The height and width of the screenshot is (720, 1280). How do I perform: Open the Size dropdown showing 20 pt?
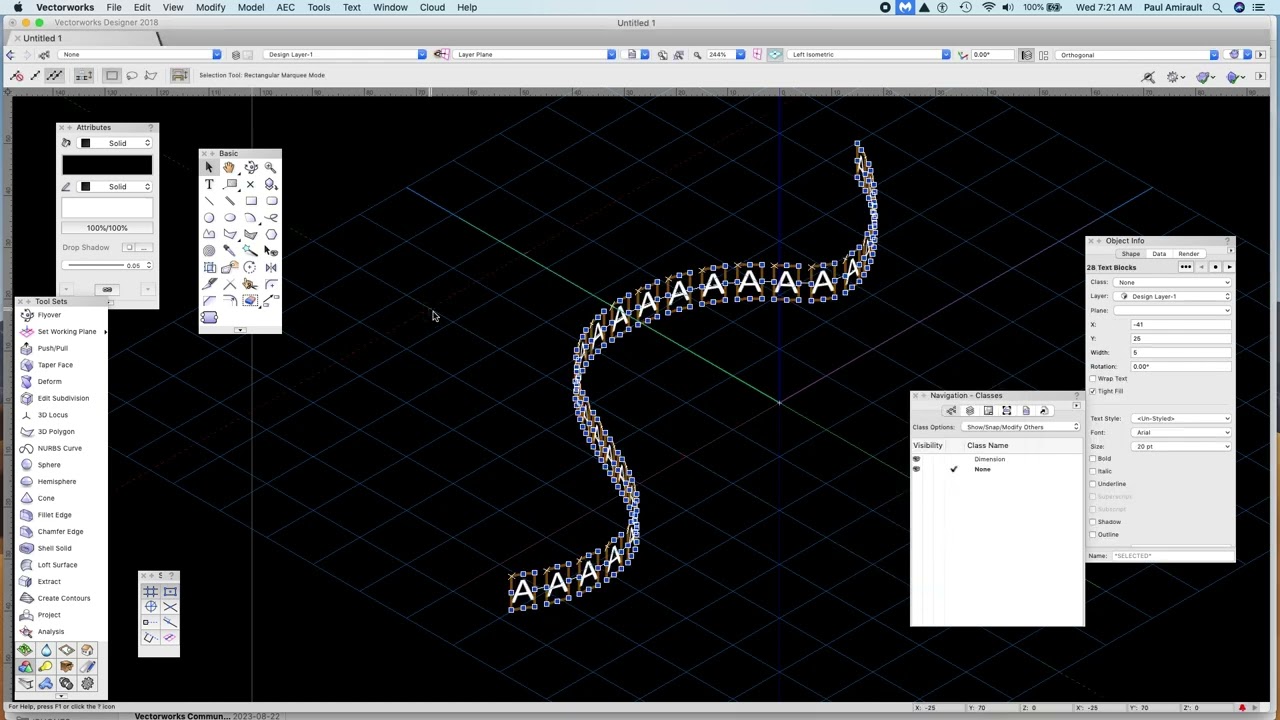1182,447
